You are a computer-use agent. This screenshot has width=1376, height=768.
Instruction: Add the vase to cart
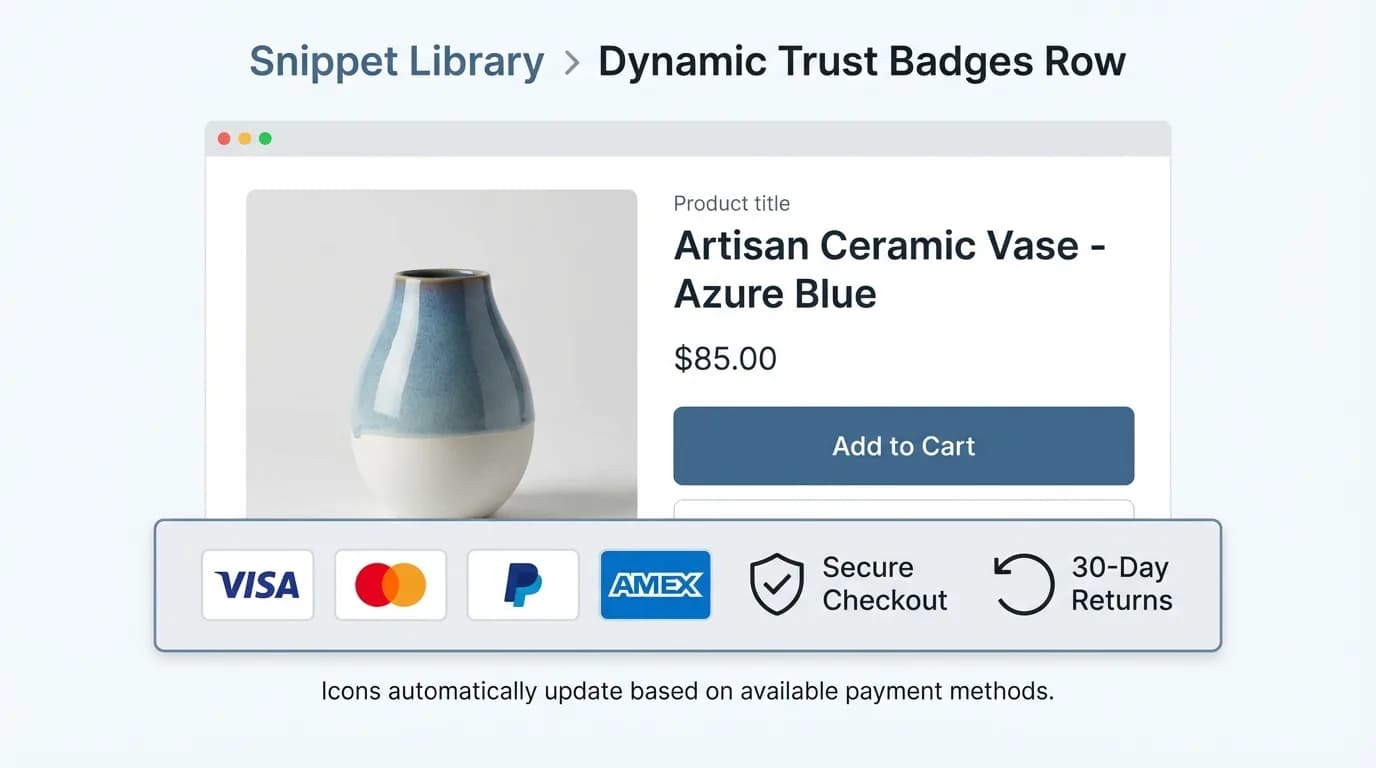click(x=904, y=446)
